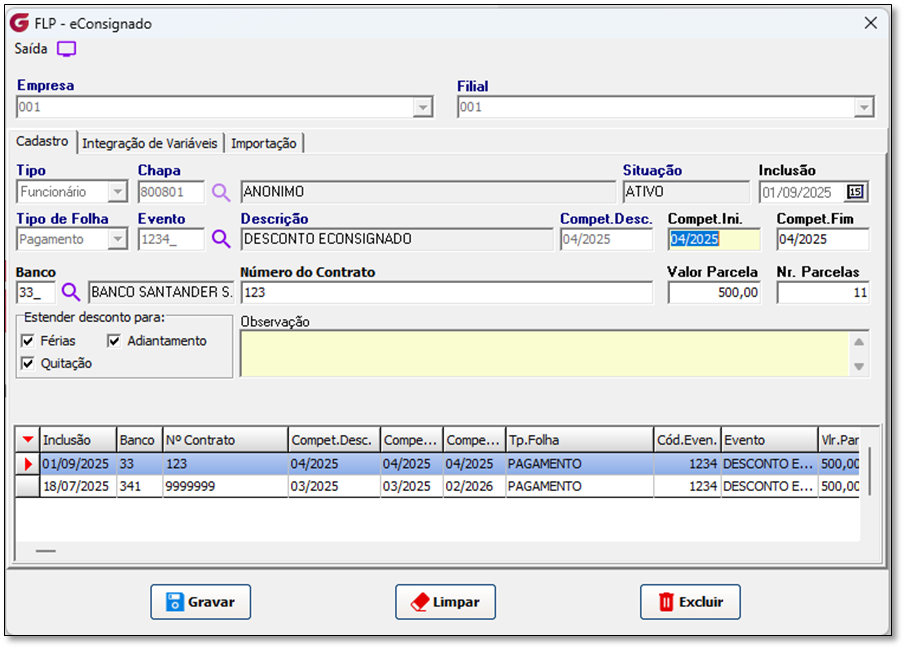Select the cell with date 01/09/2025

click(x=78, y=464)
